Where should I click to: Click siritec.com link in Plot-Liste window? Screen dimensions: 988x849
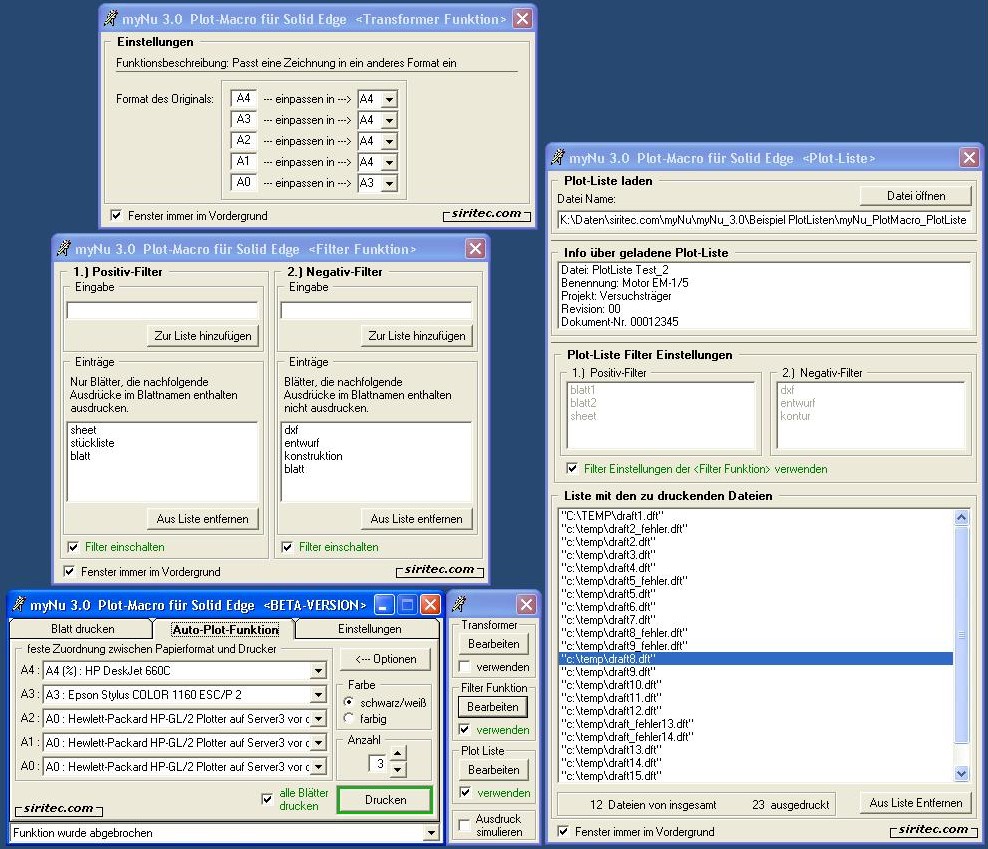click(933, 829)
